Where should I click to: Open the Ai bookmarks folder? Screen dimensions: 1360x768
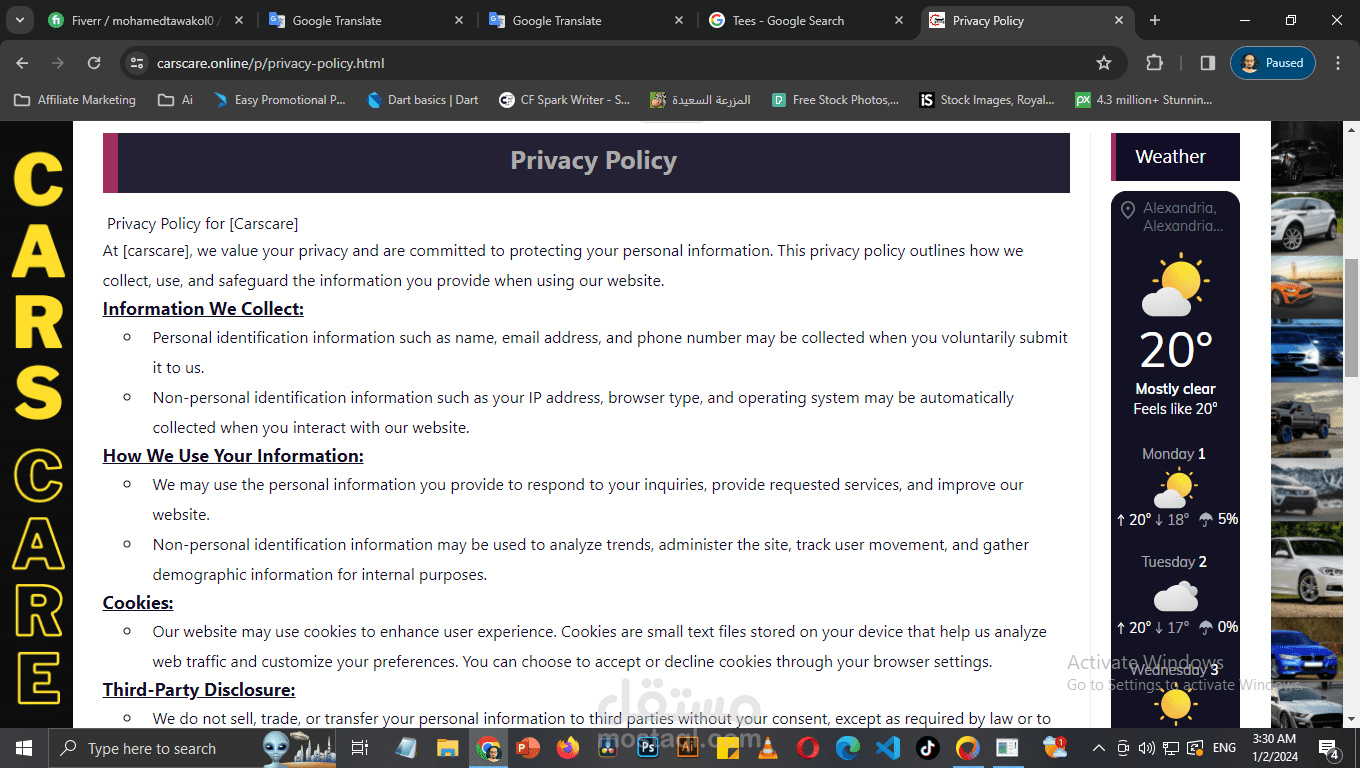175,100
